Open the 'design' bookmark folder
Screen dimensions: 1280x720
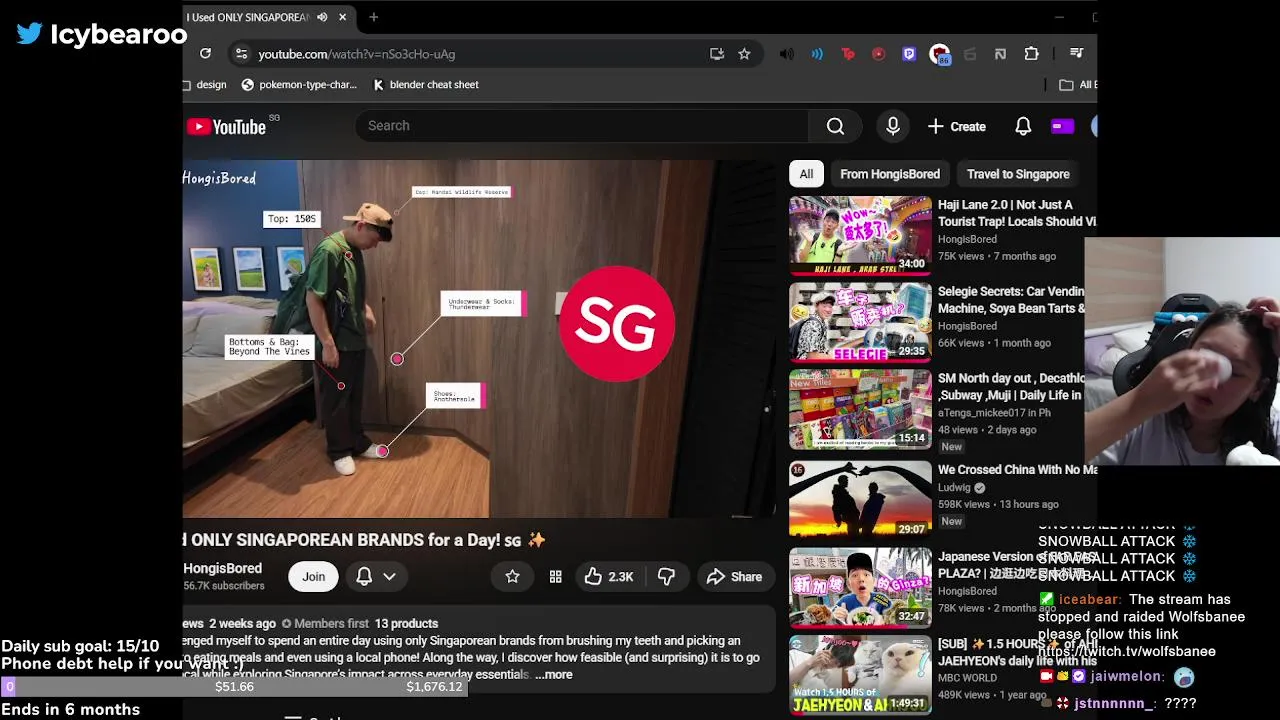tap(205, 85)
